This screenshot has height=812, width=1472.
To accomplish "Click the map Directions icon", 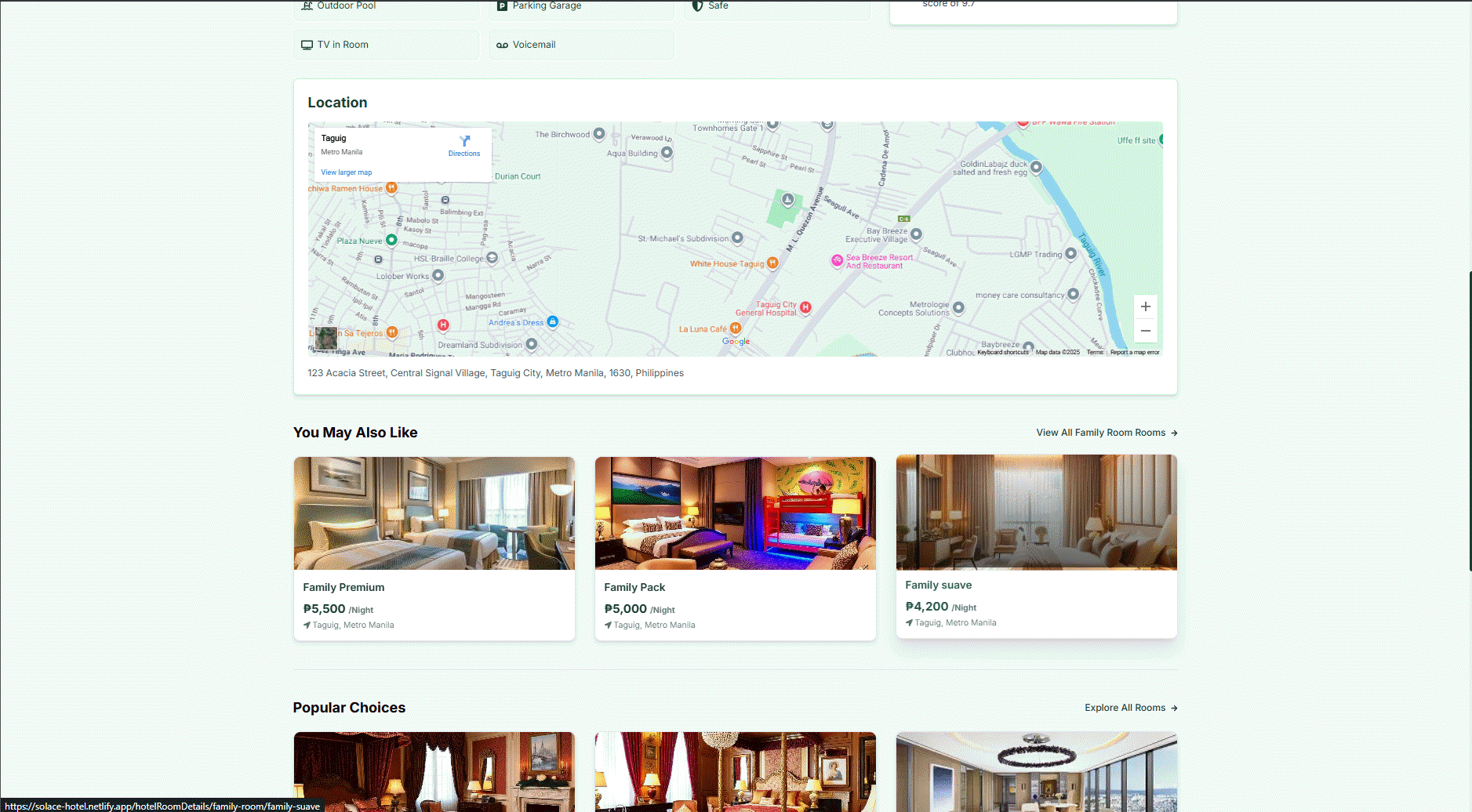I will [x=464, y=141].
